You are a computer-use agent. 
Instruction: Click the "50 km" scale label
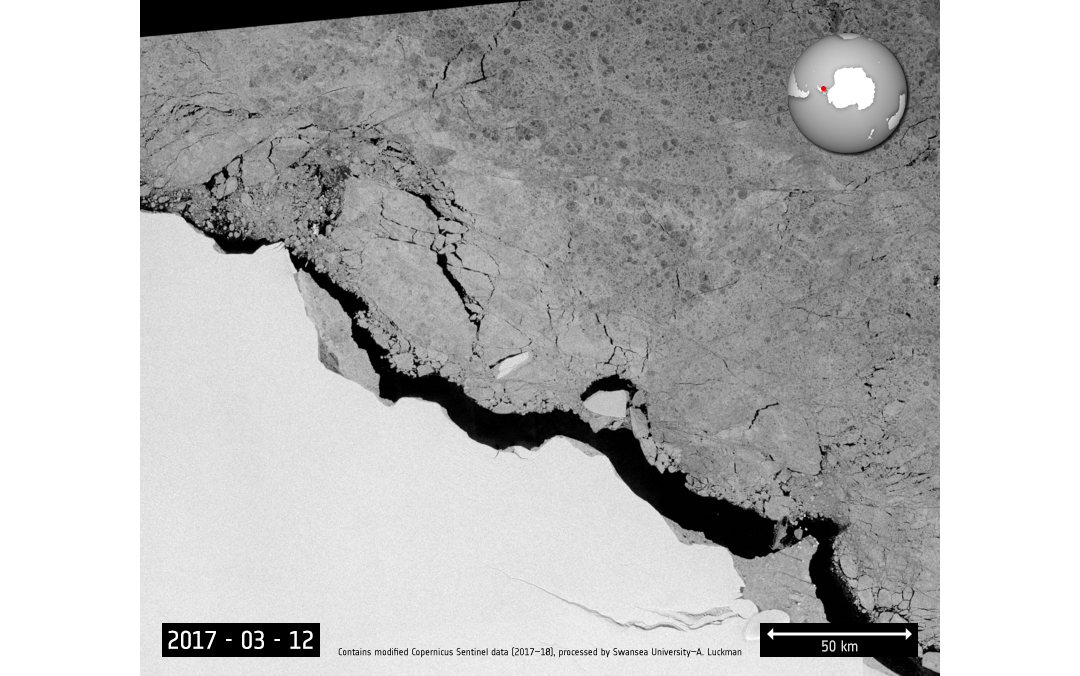(839, 647)
